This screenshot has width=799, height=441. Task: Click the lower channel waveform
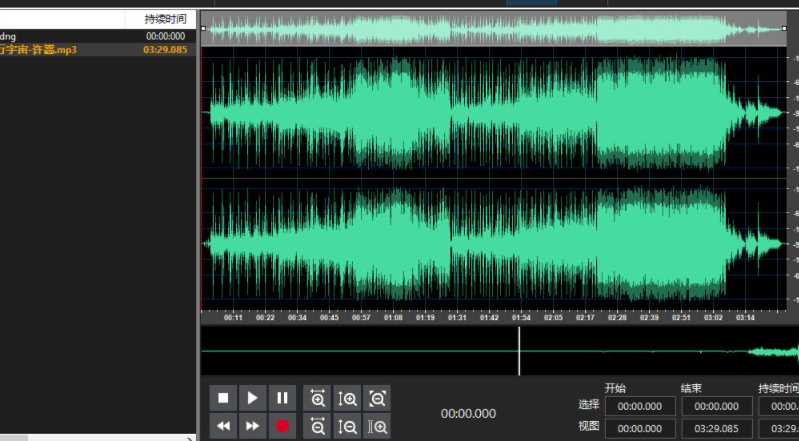[494, 244]
